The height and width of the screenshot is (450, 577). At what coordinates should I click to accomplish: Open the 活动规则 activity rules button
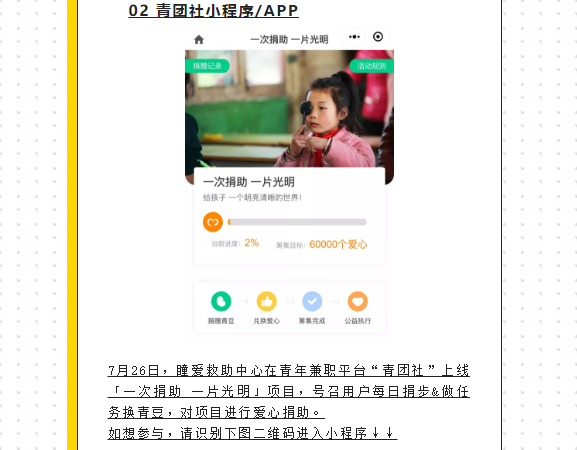(x=372, y=66)
